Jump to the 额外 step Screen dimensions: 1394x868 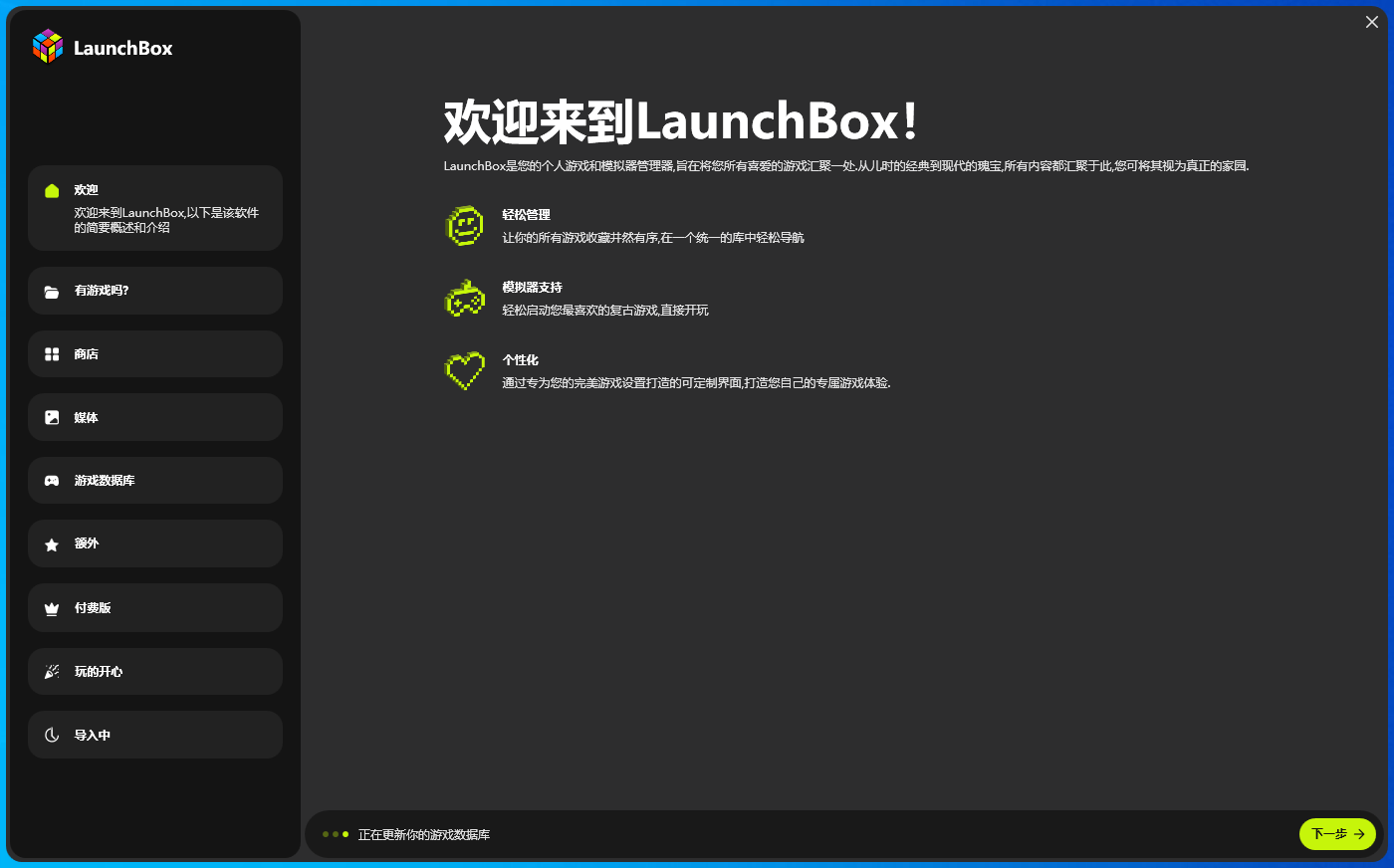(155, 543)
